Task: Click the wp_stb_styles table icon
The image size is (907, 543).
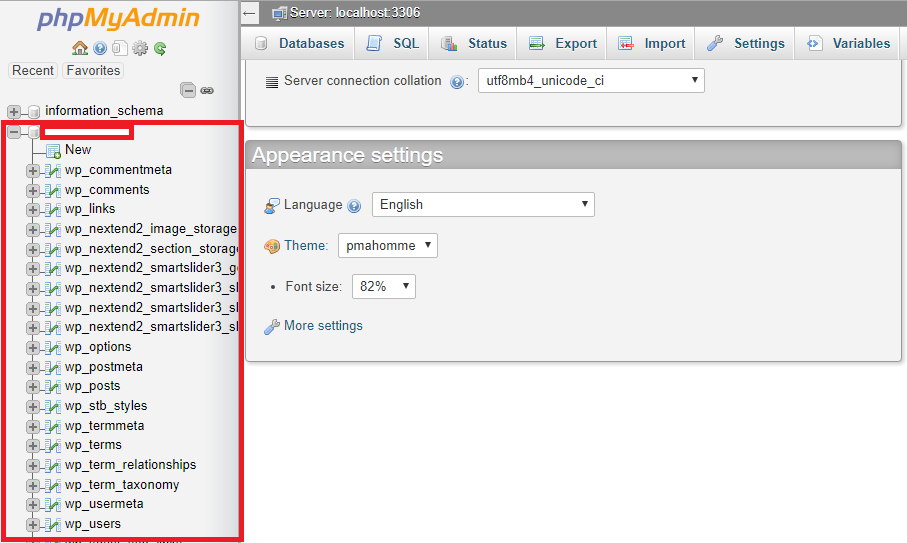Action: [x=53, y=407]
